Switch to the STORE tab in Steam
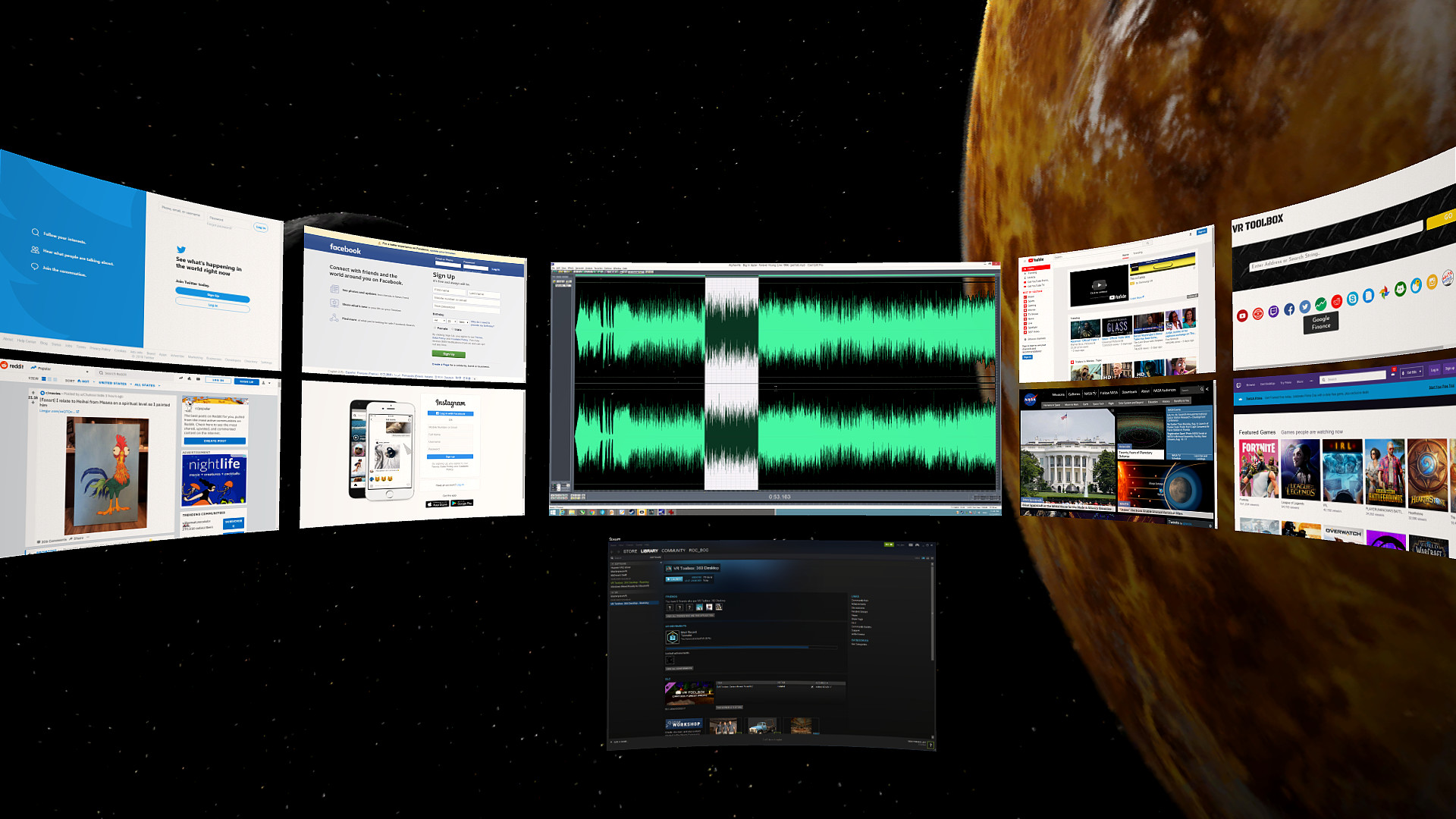This screenshot has width=1456, height=819. click(x=630, y=551)
